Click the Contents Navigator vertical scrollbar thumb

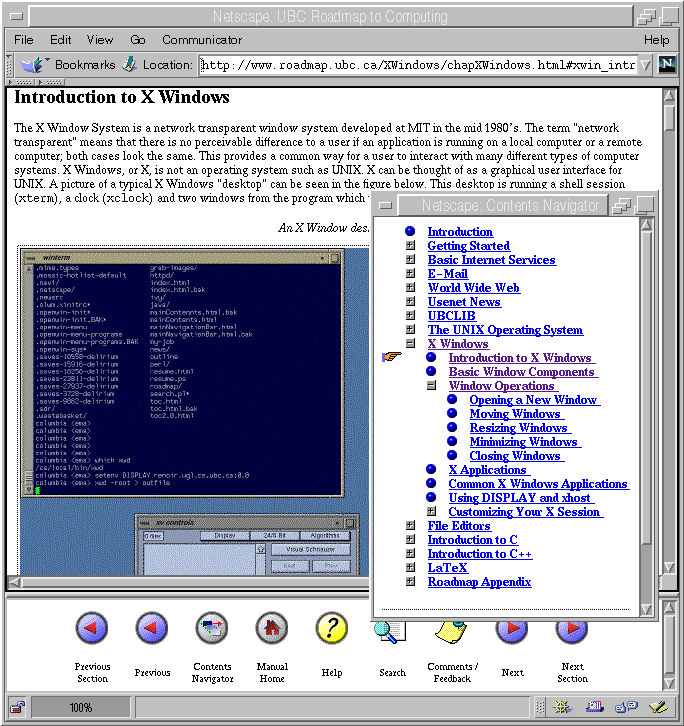(646, 388)
